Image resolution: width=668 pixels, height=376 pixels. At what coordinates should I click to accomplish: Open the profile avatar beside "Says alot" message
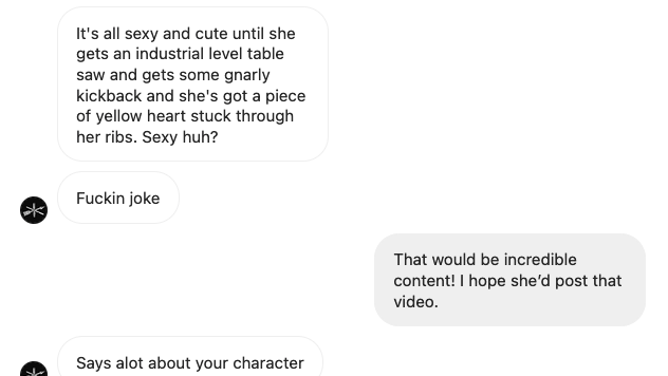(x=34, y=369)
